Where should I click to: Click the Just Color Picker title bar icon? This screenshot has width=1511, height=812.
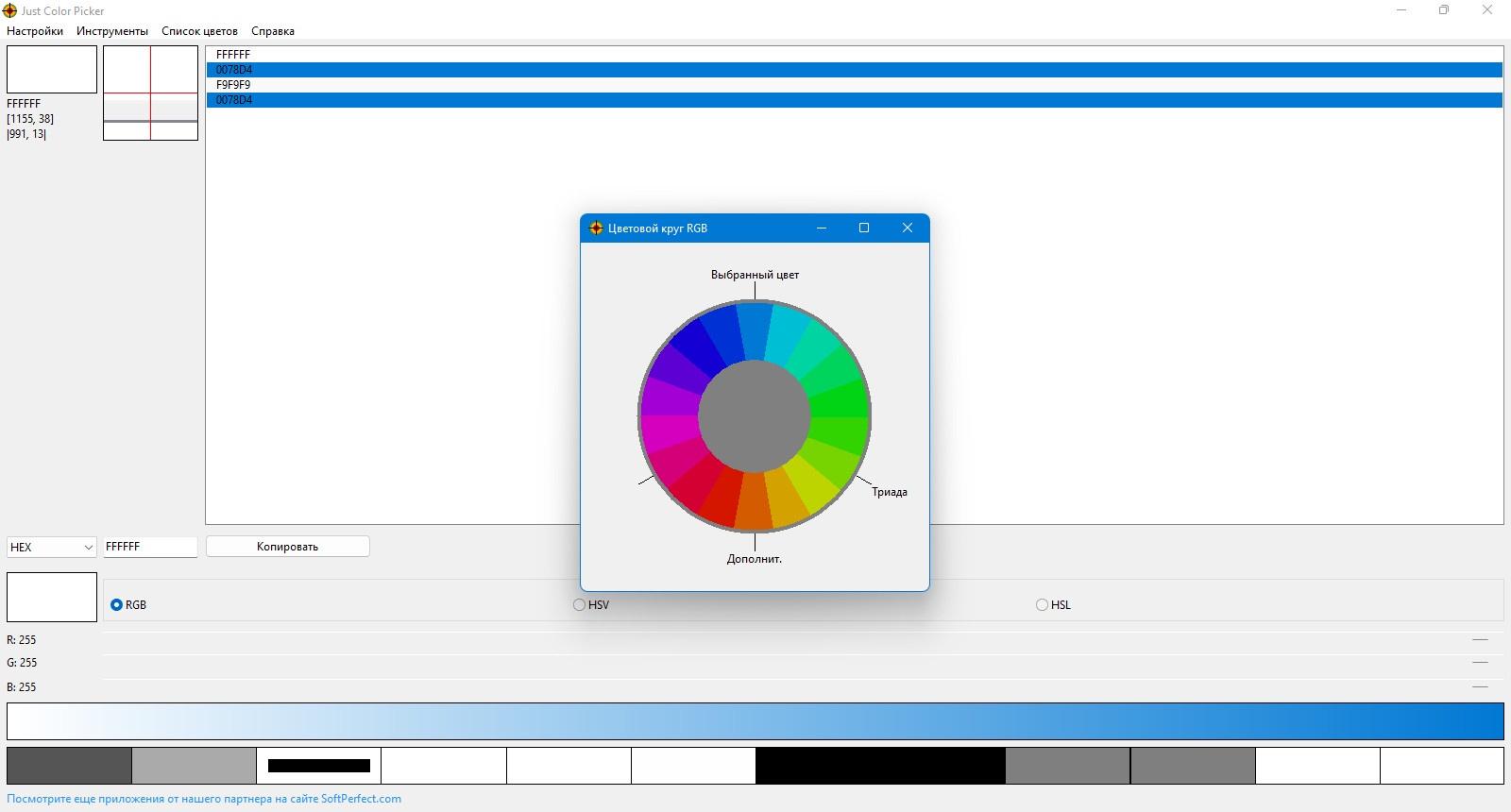tap(10, 10)
